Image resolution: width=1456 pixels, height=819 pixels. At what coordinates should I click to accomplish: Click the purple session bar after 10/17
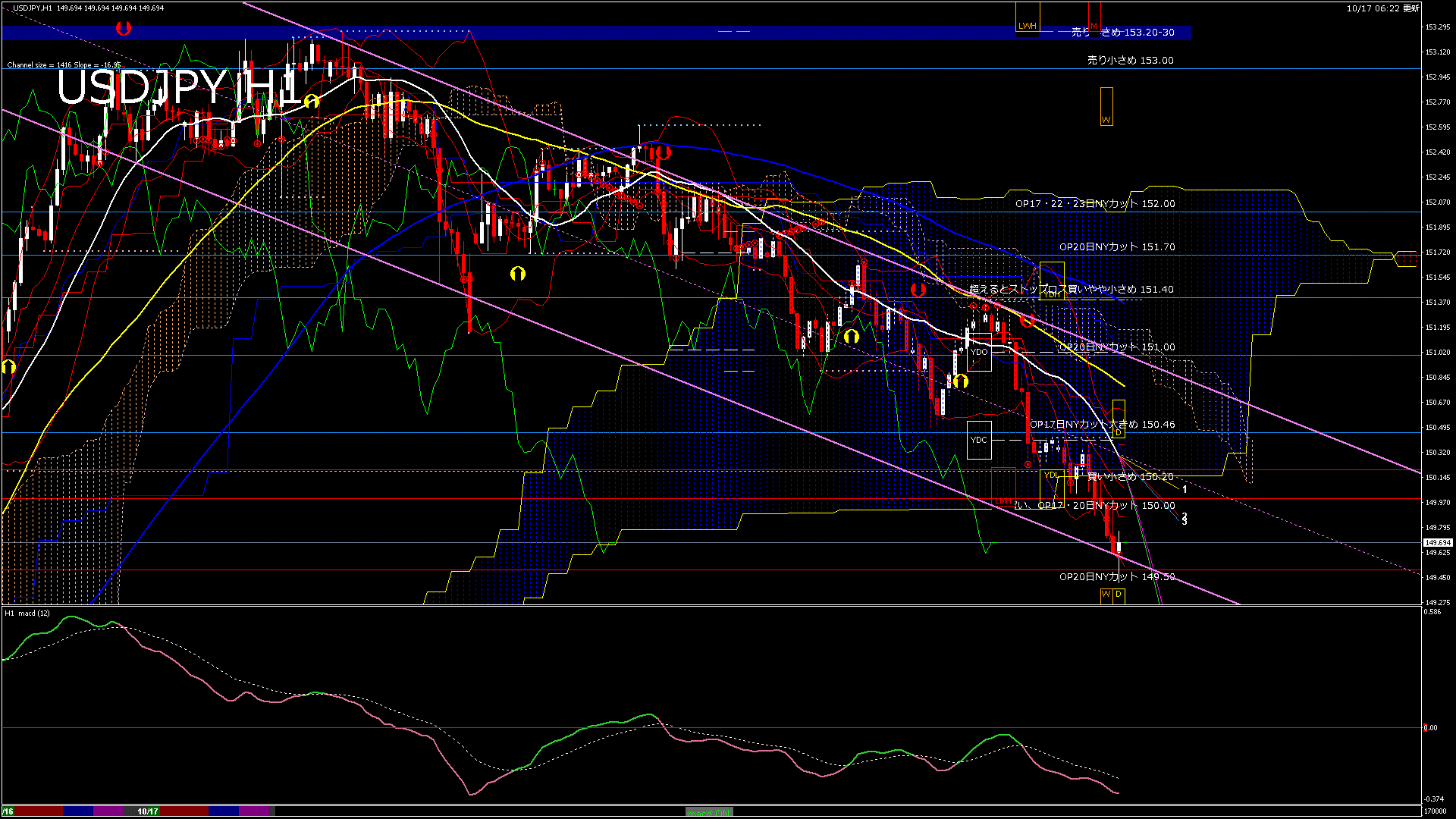point(255,811)
